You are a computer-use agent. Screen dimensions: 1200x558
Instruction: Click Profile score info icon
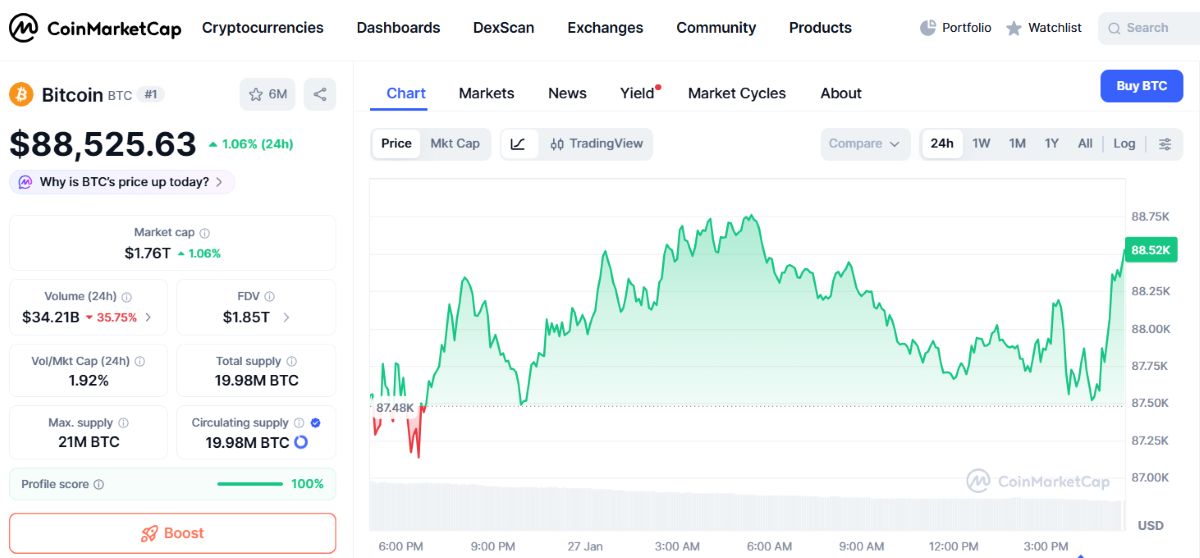(x=99, y=485)
